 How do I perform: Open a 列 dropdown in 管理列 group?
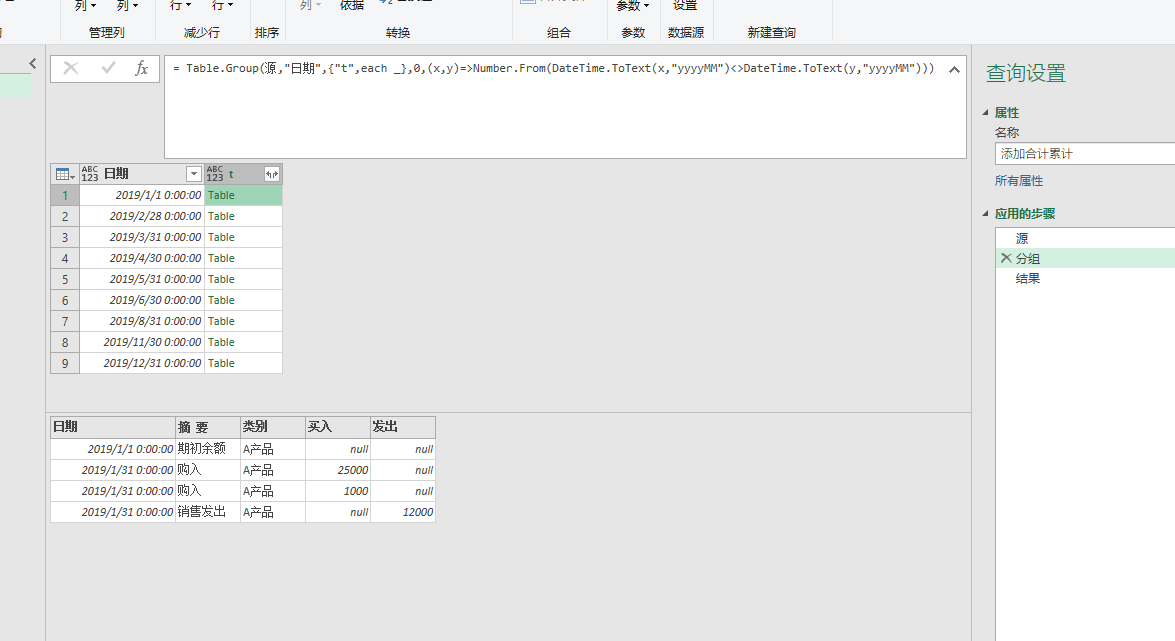(x=85, y=6)
